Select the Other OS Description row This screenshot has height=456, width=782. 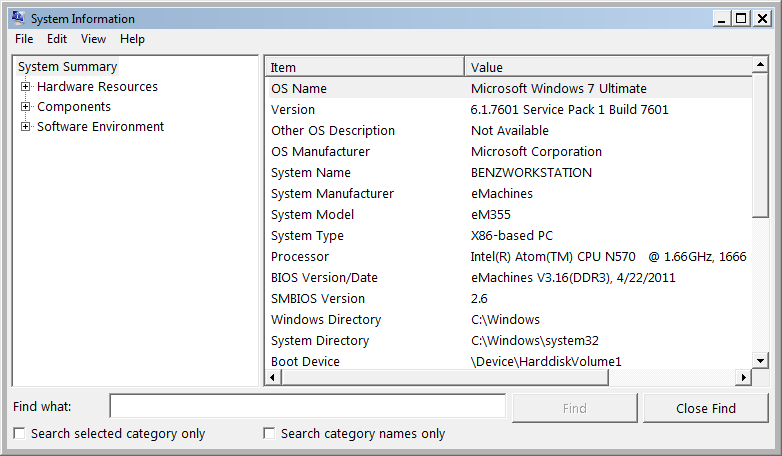(x=509, y=130)
